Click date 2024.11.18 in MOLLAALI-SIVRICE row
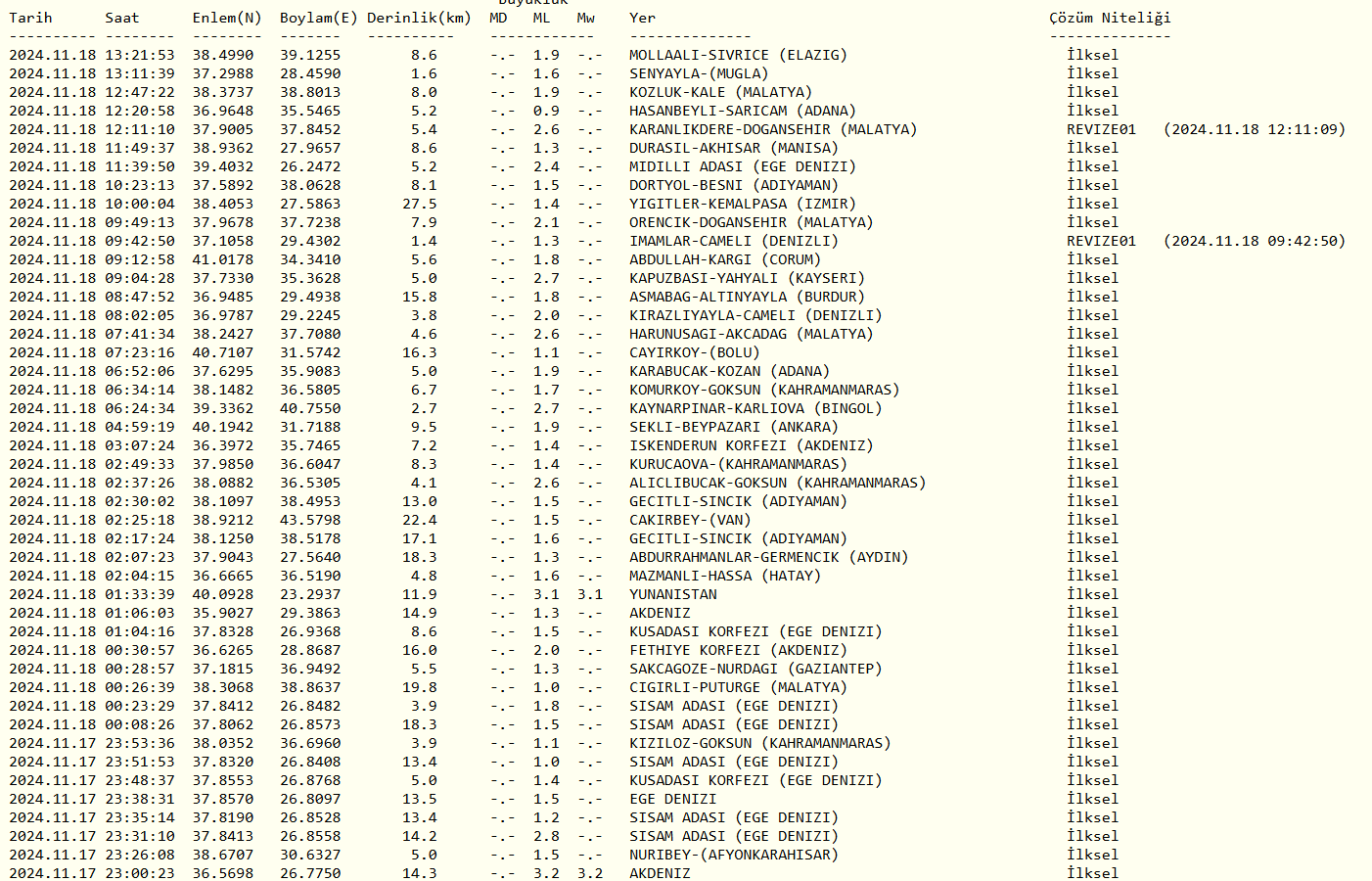The height and width of the screenshot is (881, 1372). pyautogui.click(x=53, y=55)
